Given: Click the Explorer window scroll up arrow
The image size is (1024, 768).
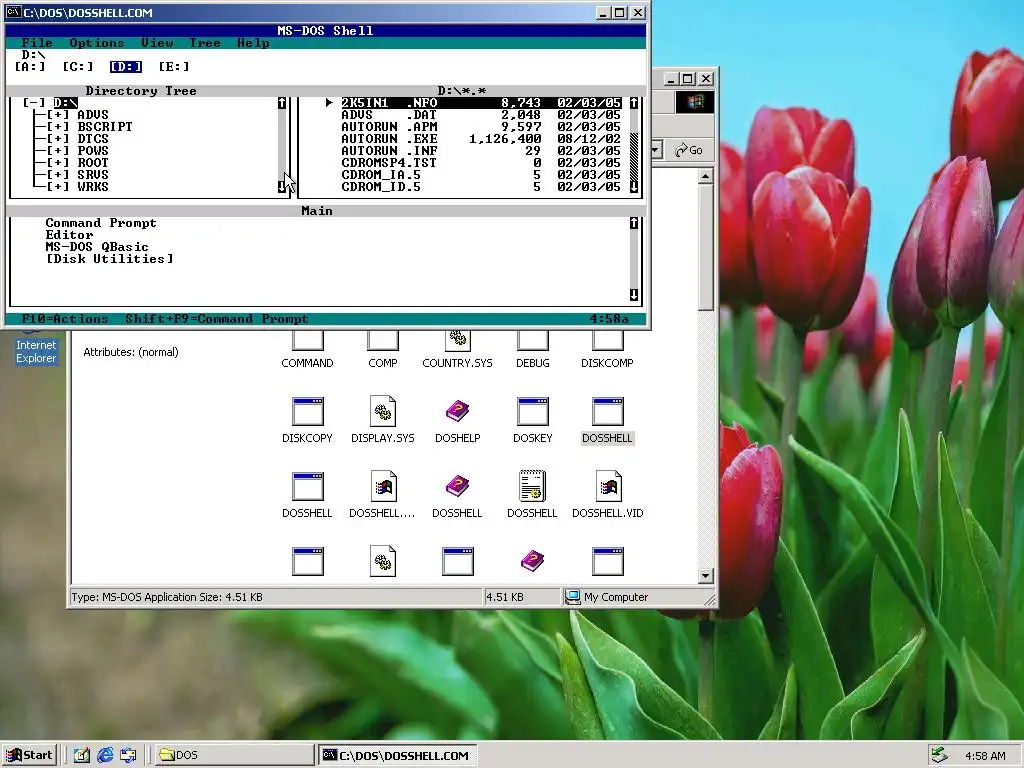Looking at the screenshot, I should coord(705,176).
